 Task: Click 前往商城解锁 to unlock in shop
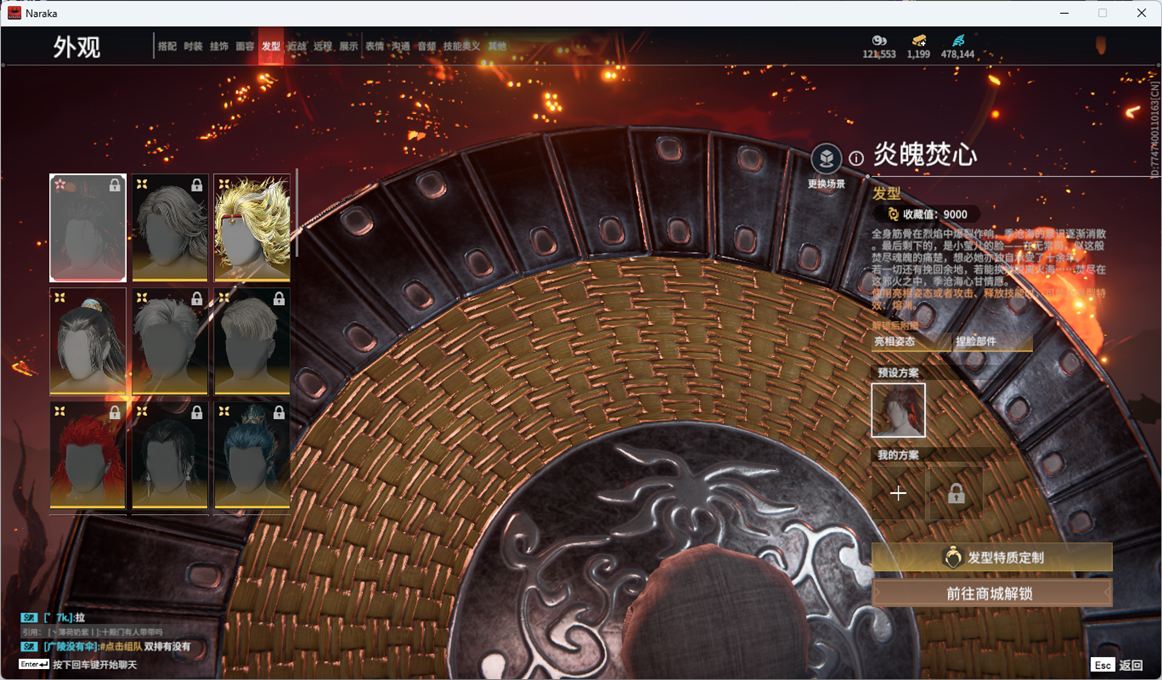point(992,593)
